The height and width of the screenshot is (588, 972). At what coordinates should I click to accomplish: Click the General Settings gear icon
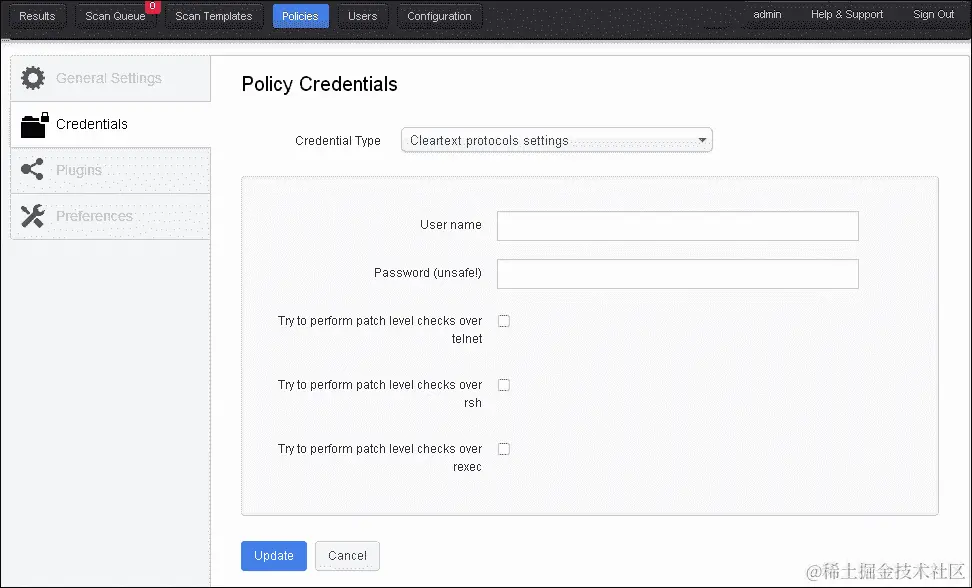(33, 78)
